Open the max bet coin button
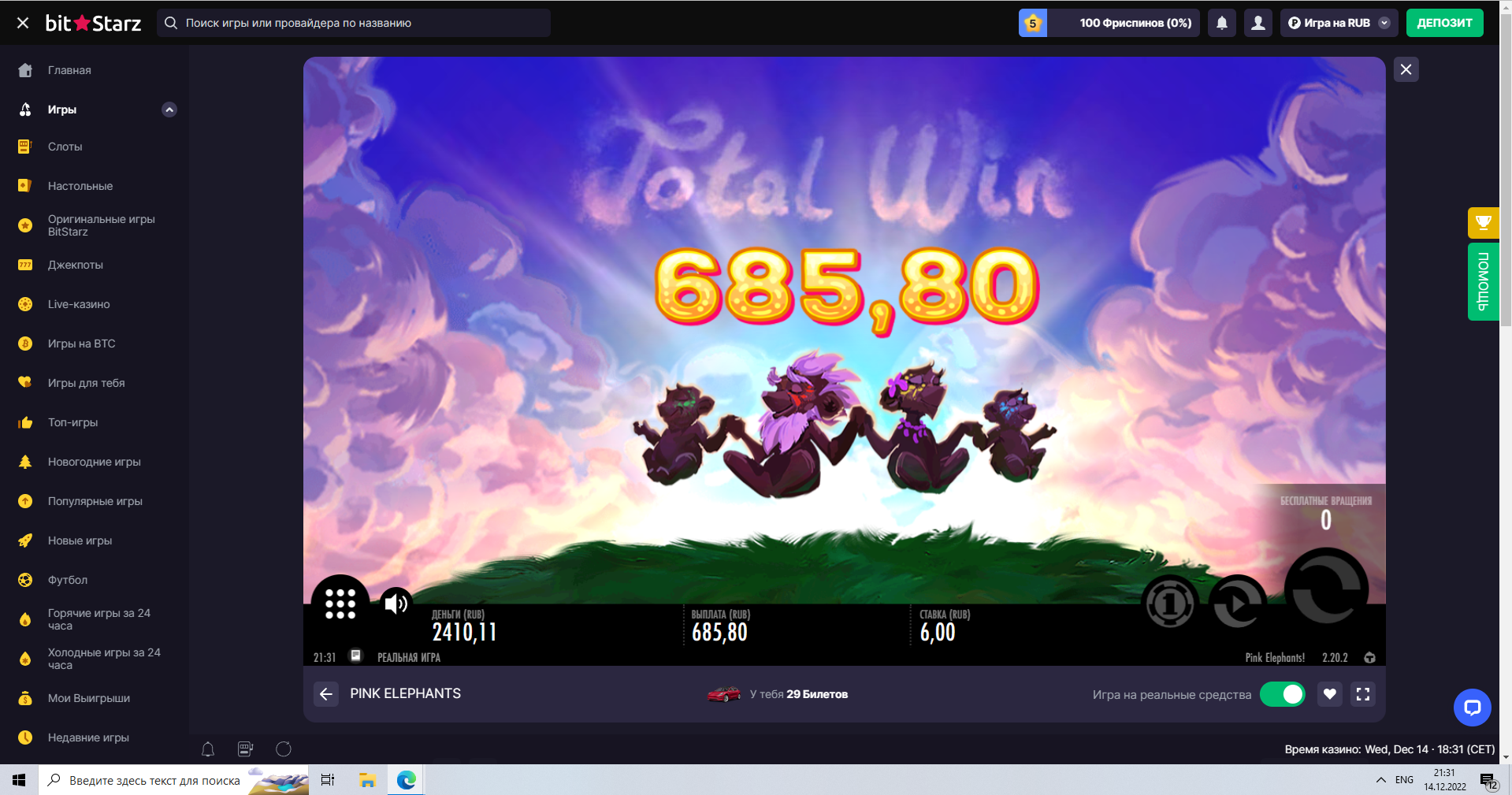Image resolution: width=1512 pixels, height=795 pixels. (1170, 604)
